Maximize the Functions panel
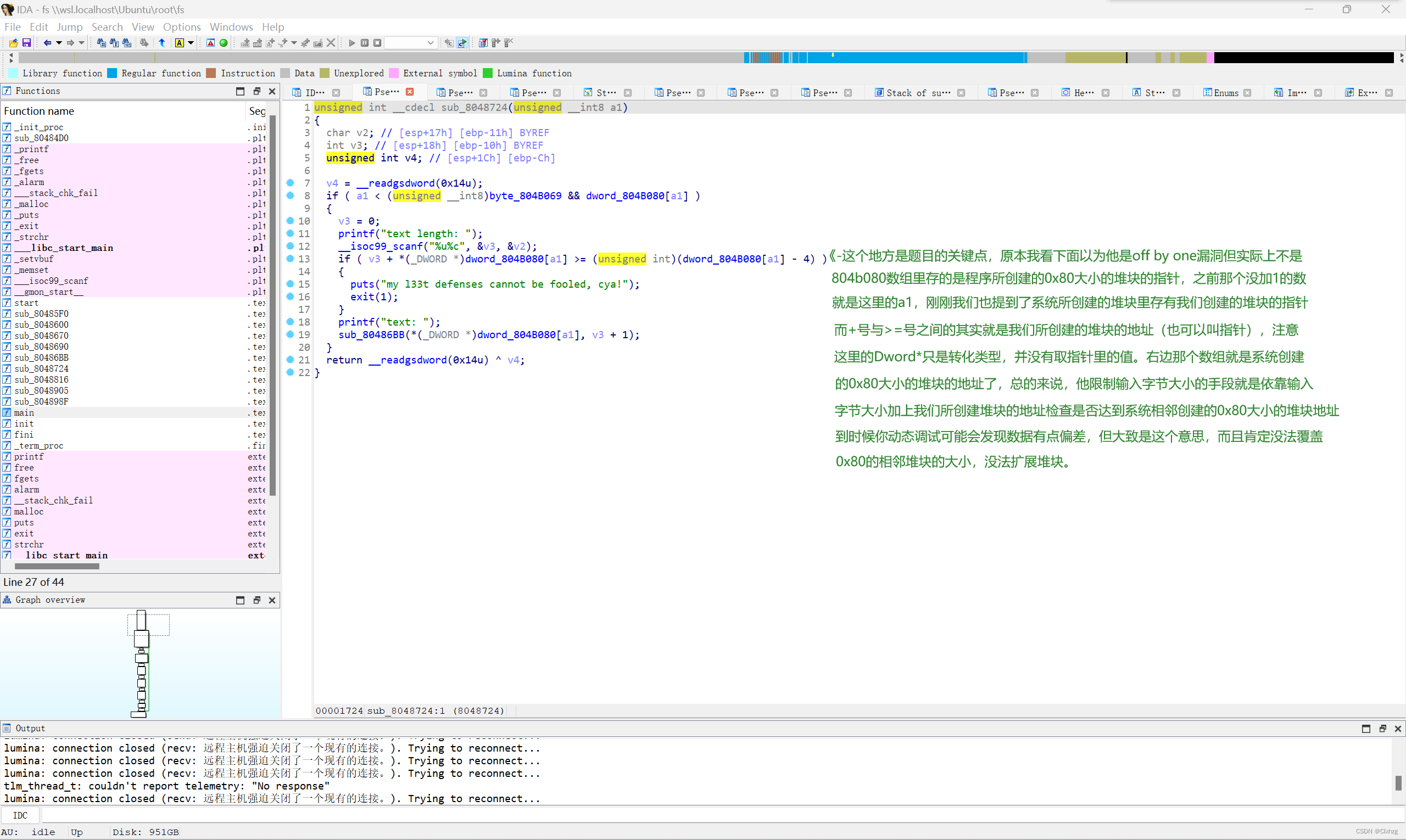This screenshot has height=840, width=1406. [x=240, y=91]
